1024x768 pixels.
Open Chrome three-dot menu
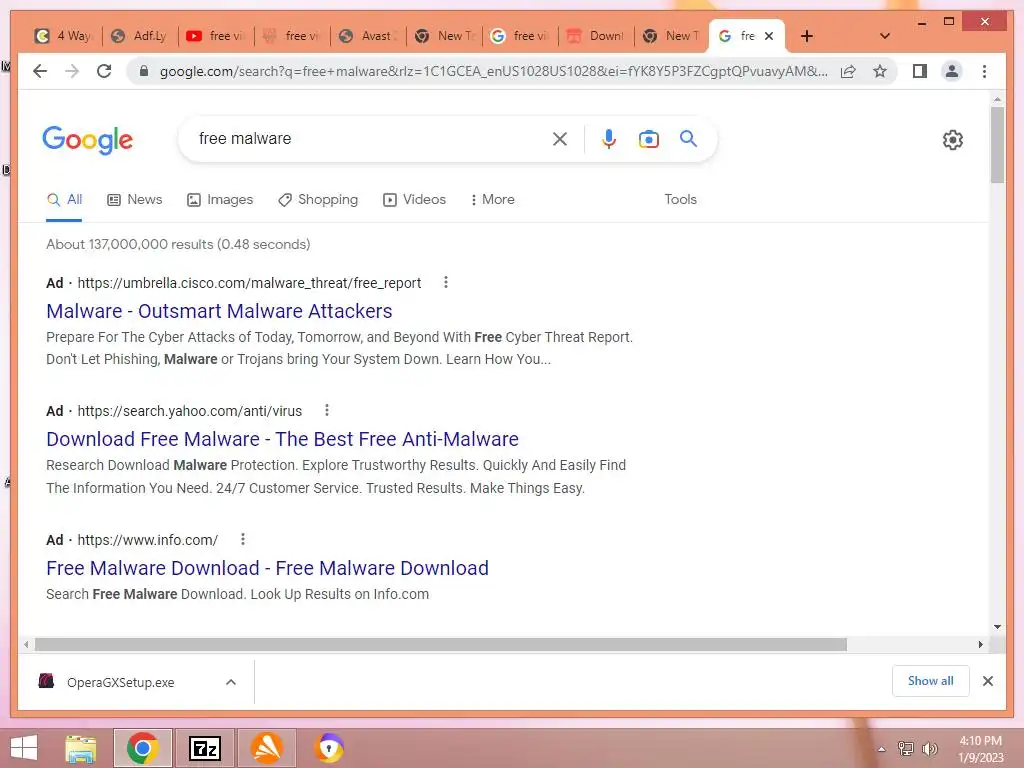(984, 71)
